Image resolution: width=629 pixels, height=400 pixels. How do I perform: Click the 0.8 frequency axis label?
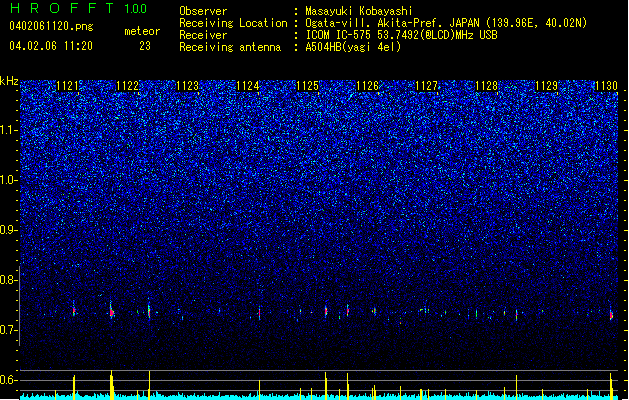tap(9, 280)
